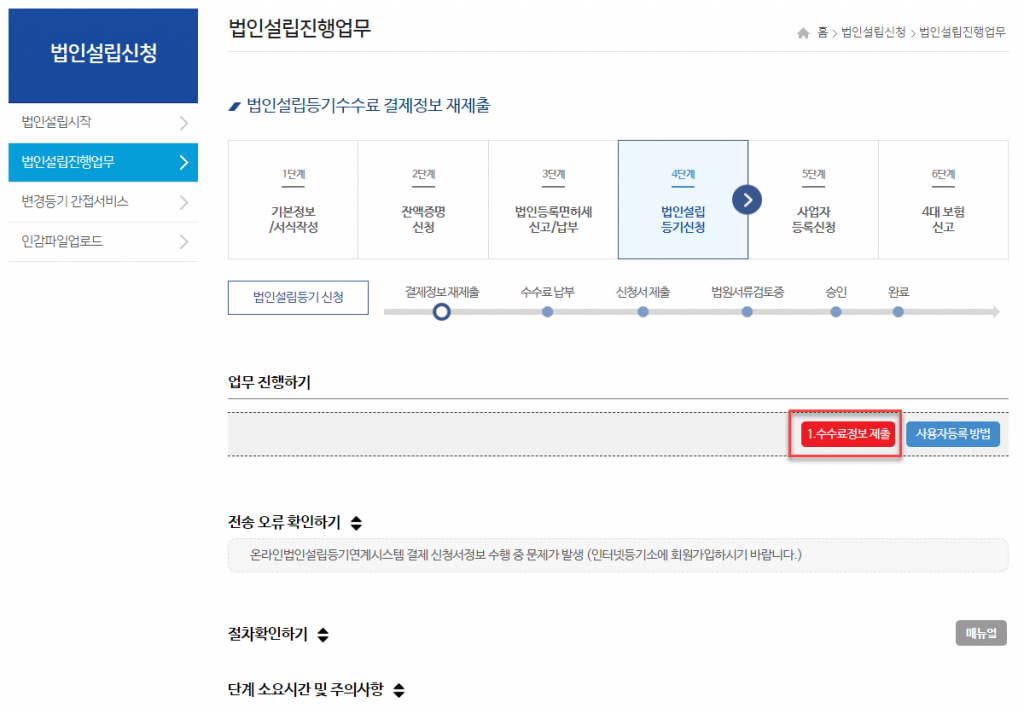Screen dimensions: 1024x714
Task: Expand 단계 소요시간 및 주의사항 arrows
Action: tap(399, 690)
